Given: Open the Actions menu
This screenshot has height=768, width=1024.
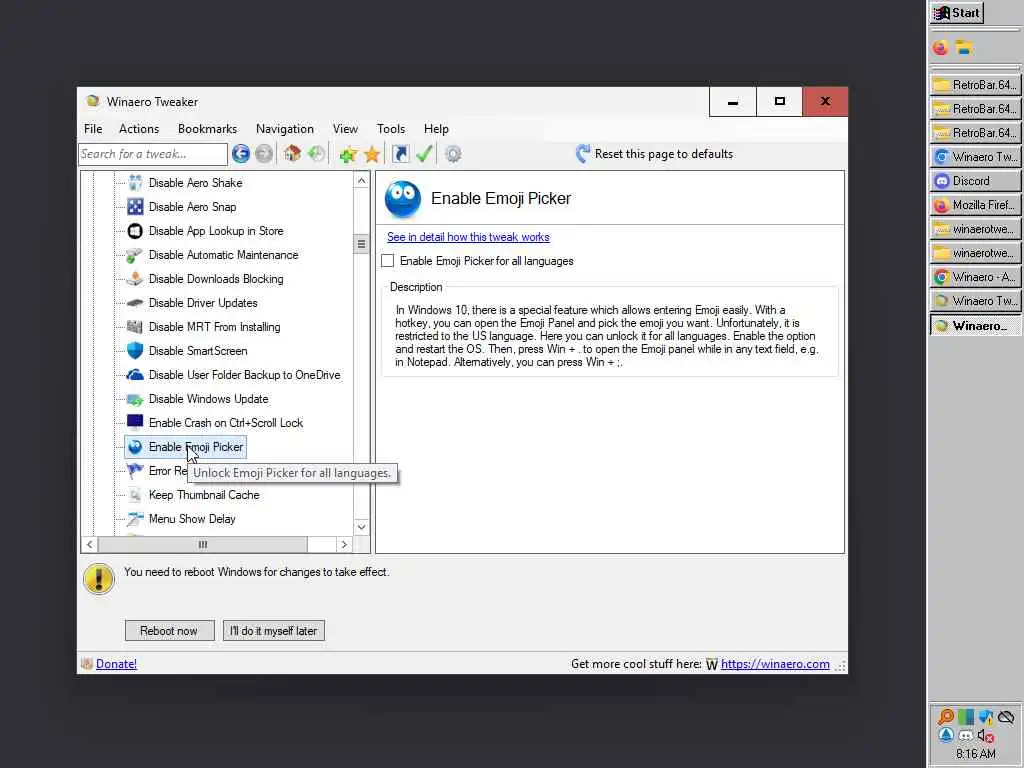Looking at the screenshot, I should (x=139, y=129).
